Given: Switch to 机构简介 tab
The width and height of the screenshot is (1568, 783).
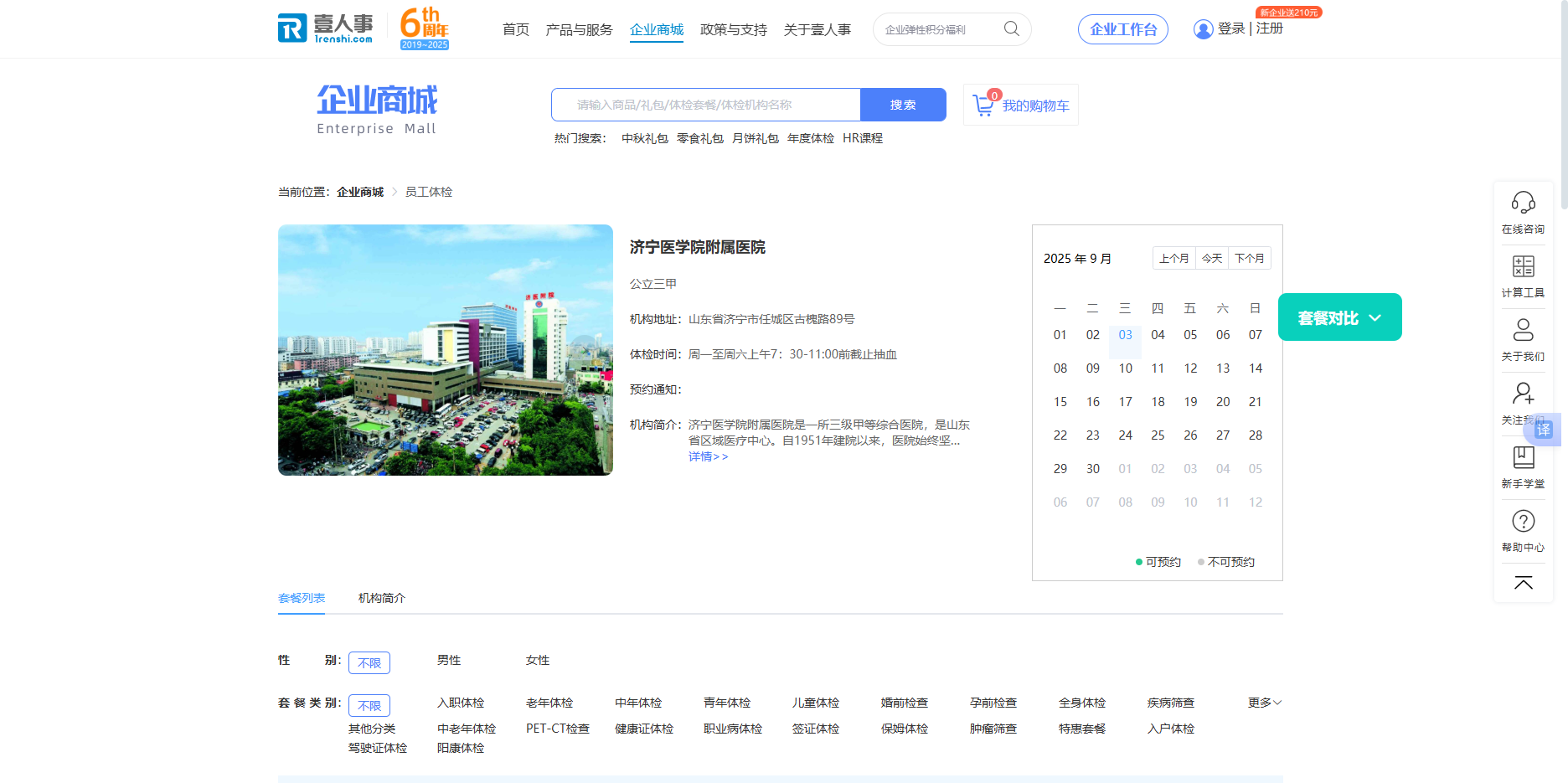Looking at the screenshot, I should [382, 598].
